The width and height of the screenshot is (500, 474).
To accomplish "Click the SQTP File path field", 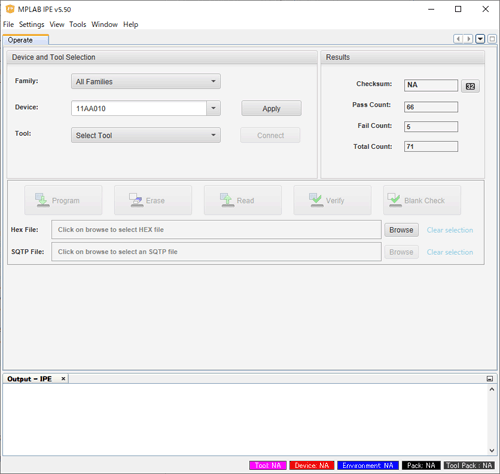I will pos(216,252).
